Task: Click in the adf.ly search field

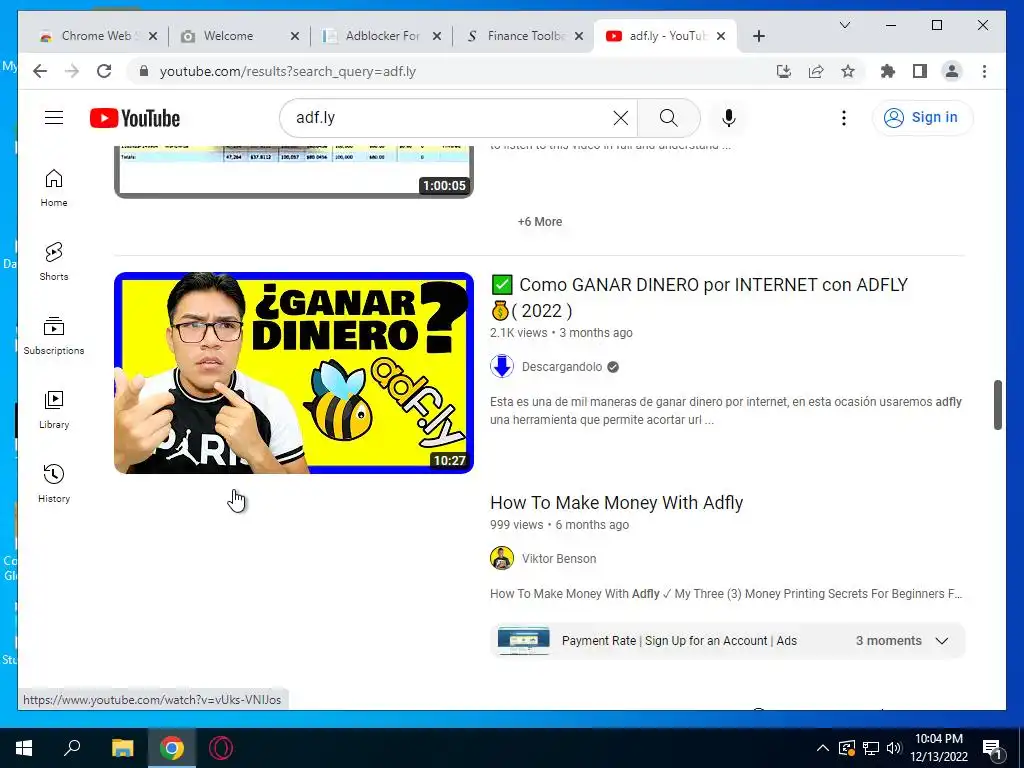Action: pos(451,118)
